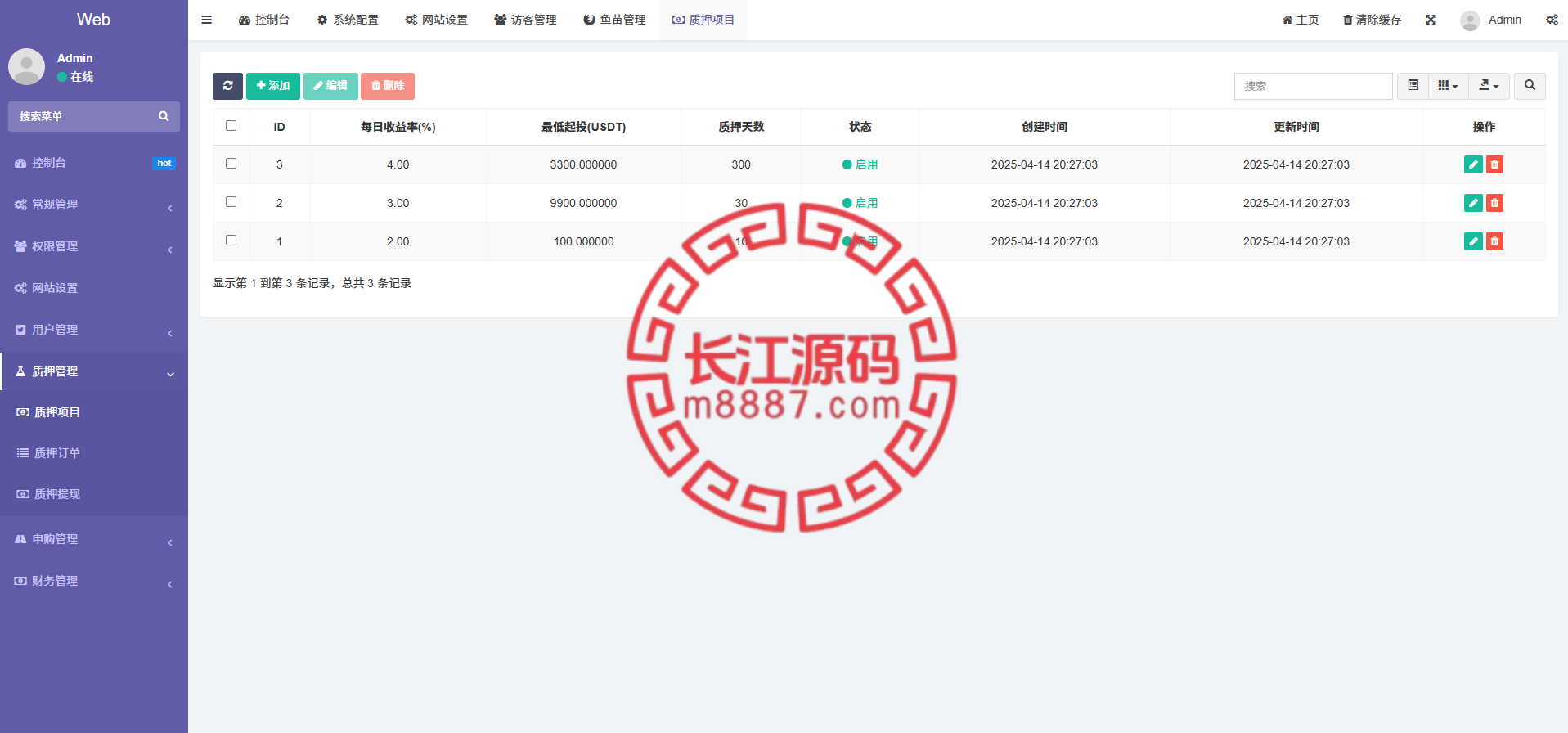Open the 控制台 tab in top bar
This screenshot has height=733, width=1568.
(x=263, y=20)
